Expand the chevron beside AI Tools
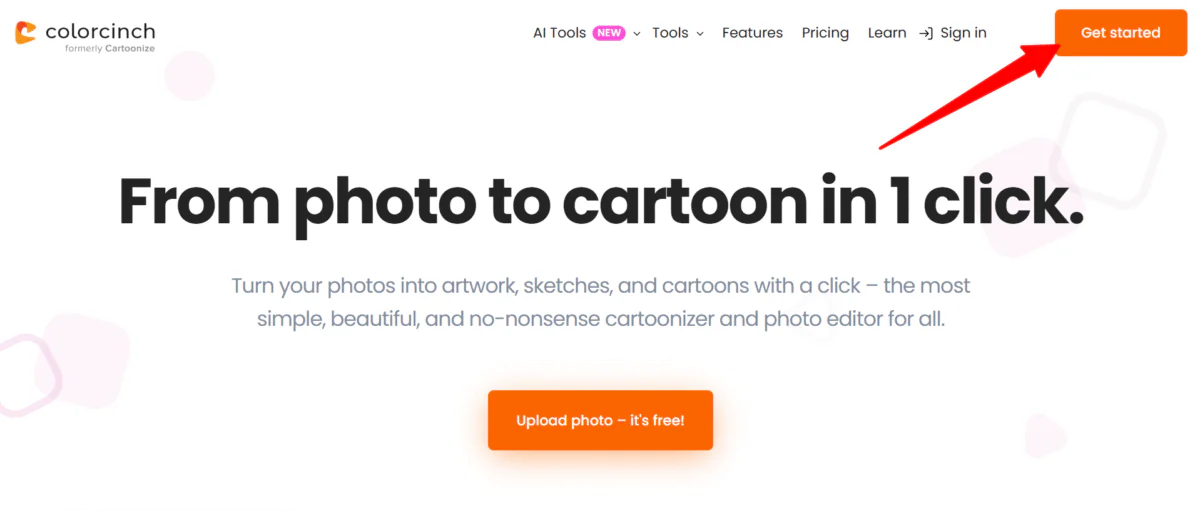The height and width of the screenshot is (511, 1200). click(637, 34)
